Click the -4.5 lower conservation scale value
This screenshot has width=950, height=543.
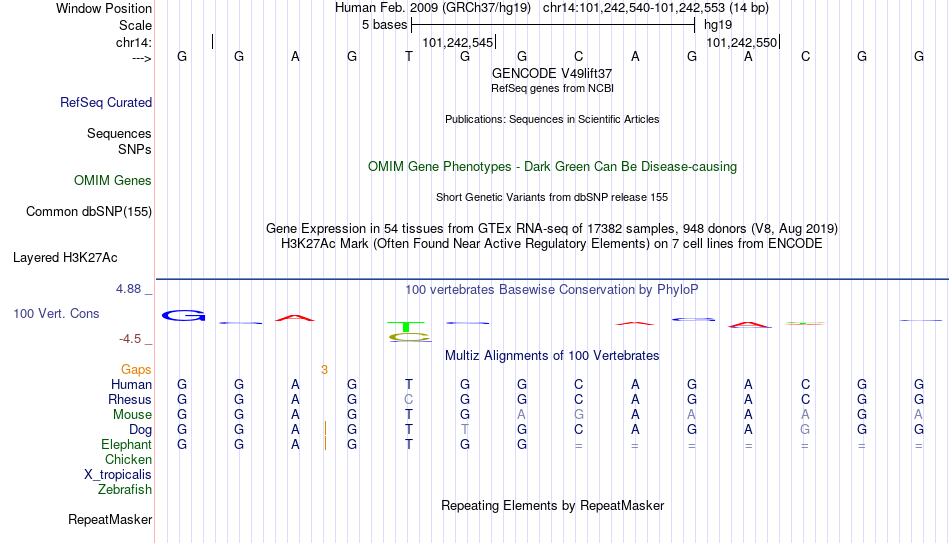click(130, 339)
